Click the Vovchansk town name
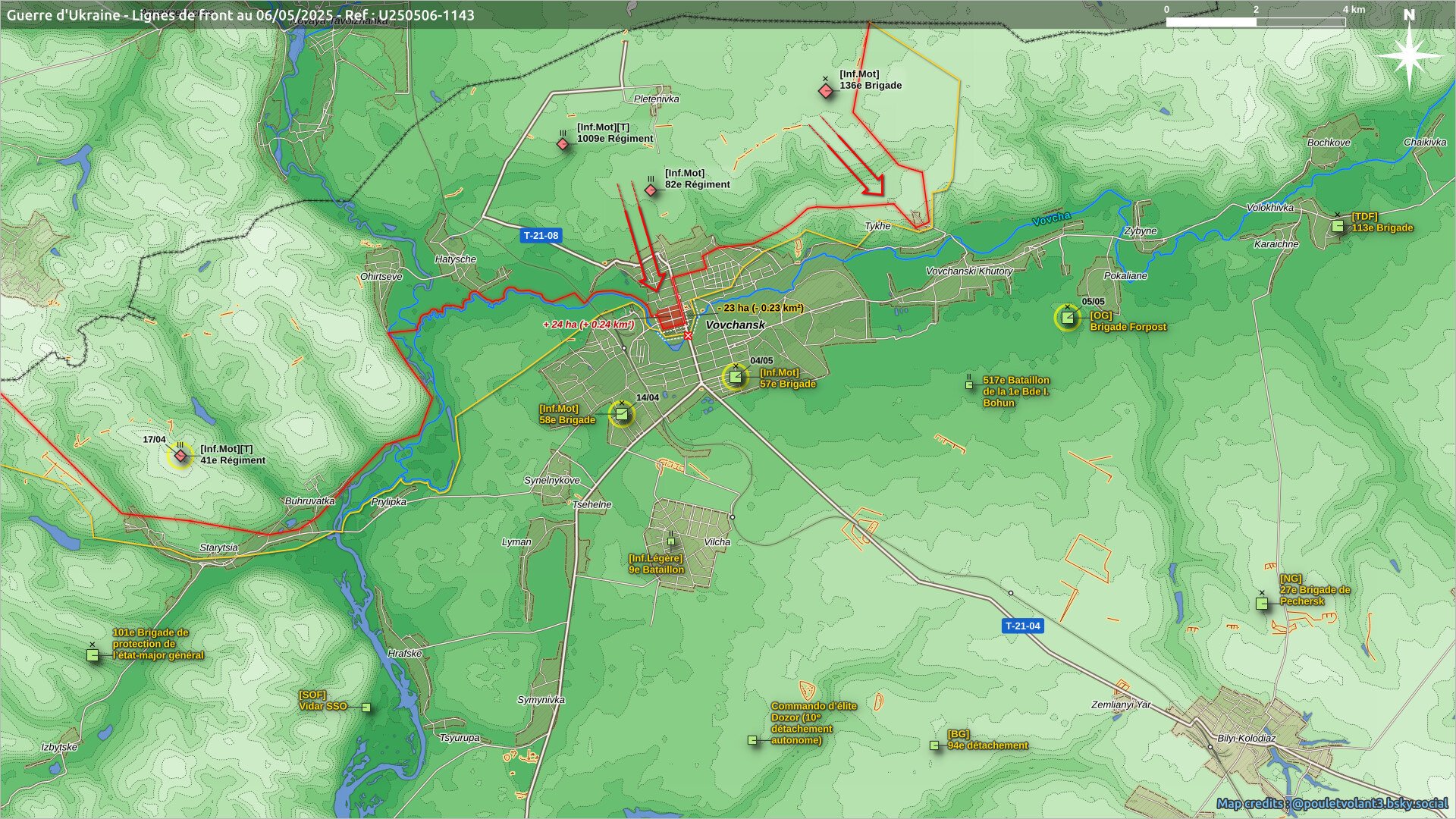This screenshot has width=1456, height=819. pos(735,325)
